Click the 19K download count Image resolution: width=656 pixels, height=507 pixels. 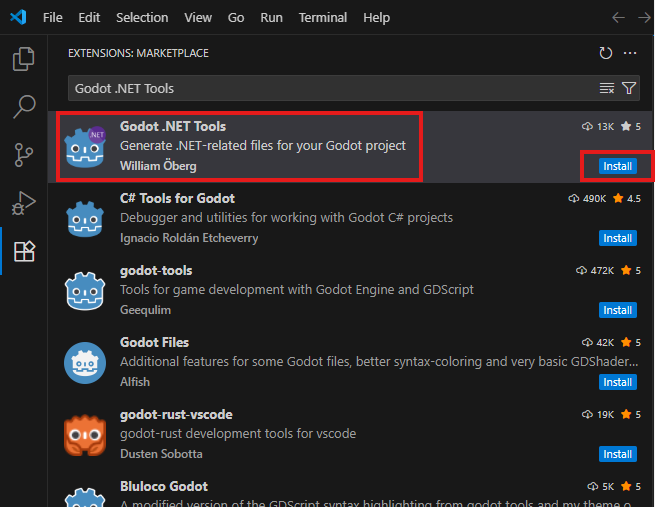[598, 414]
